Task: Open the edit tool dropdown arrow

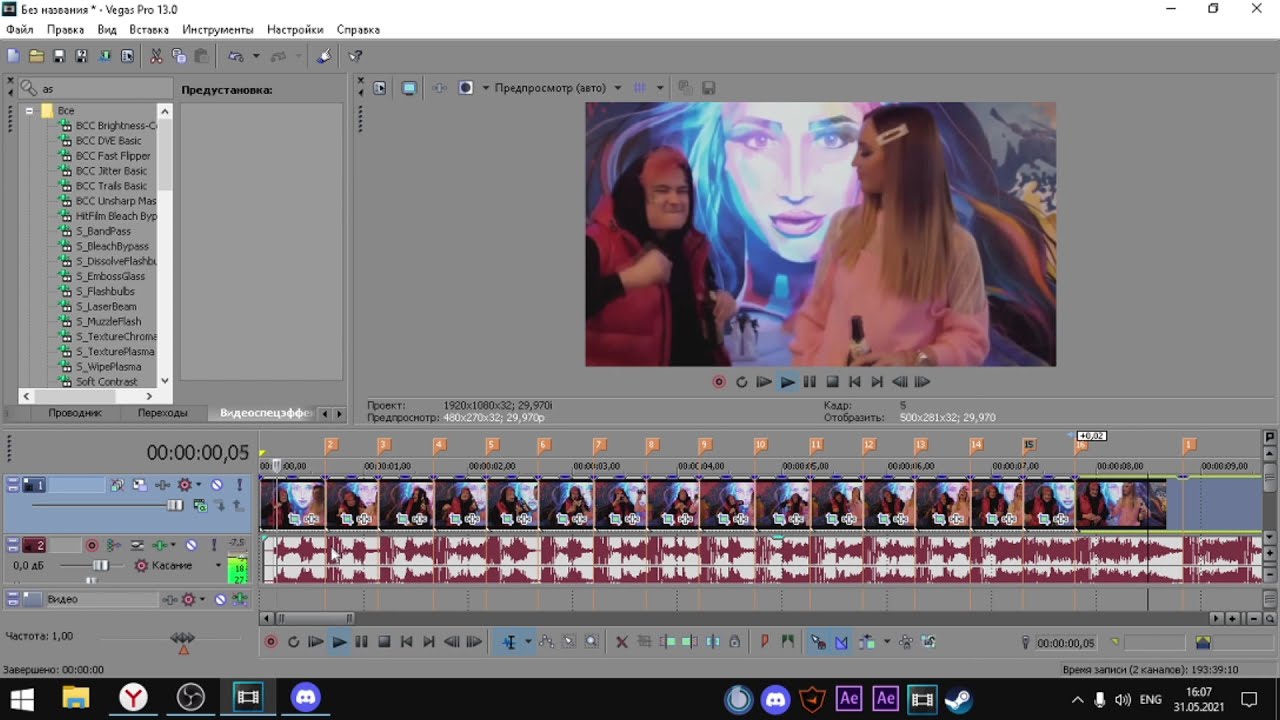Action: (528, 642)
